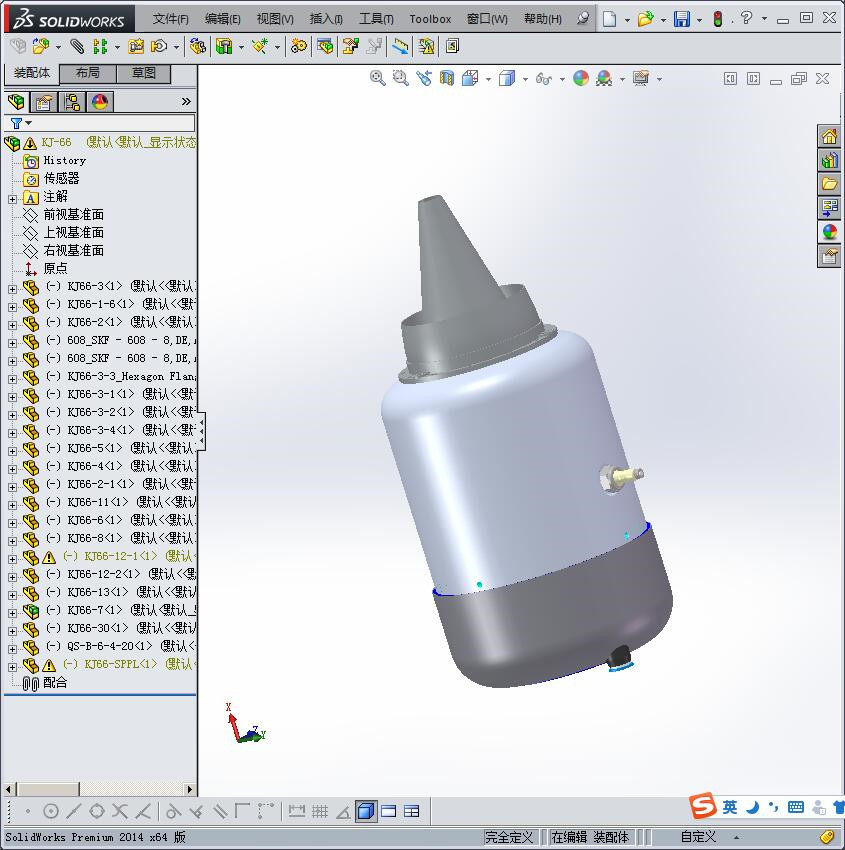This screenshot has width=845, height=850.
Task: Expand the 注解 annotations tree node
Action: pos(12,199)
